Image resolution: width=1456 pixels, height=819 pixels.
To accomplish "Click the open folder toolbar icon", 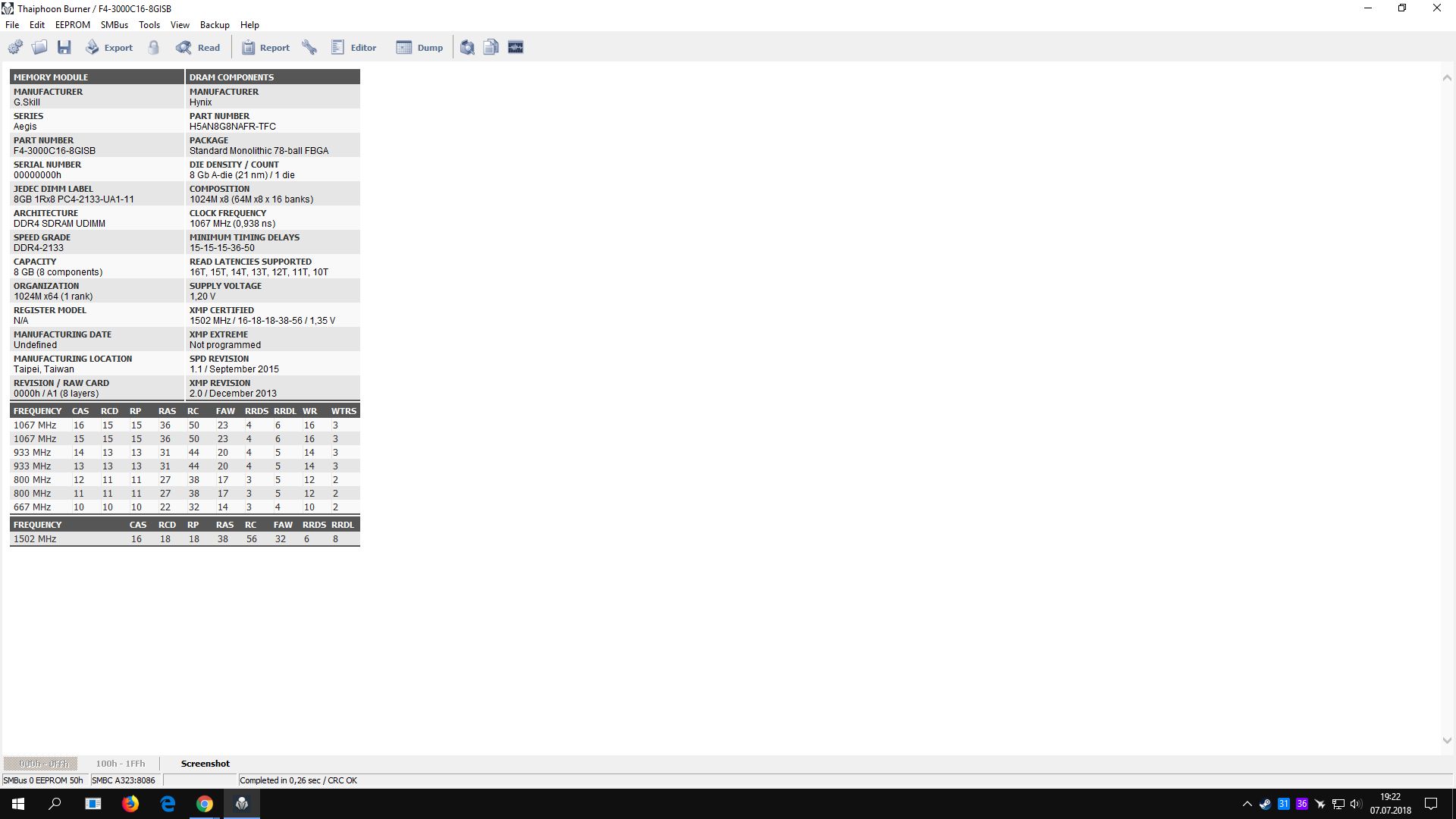I will pos(39,47).
